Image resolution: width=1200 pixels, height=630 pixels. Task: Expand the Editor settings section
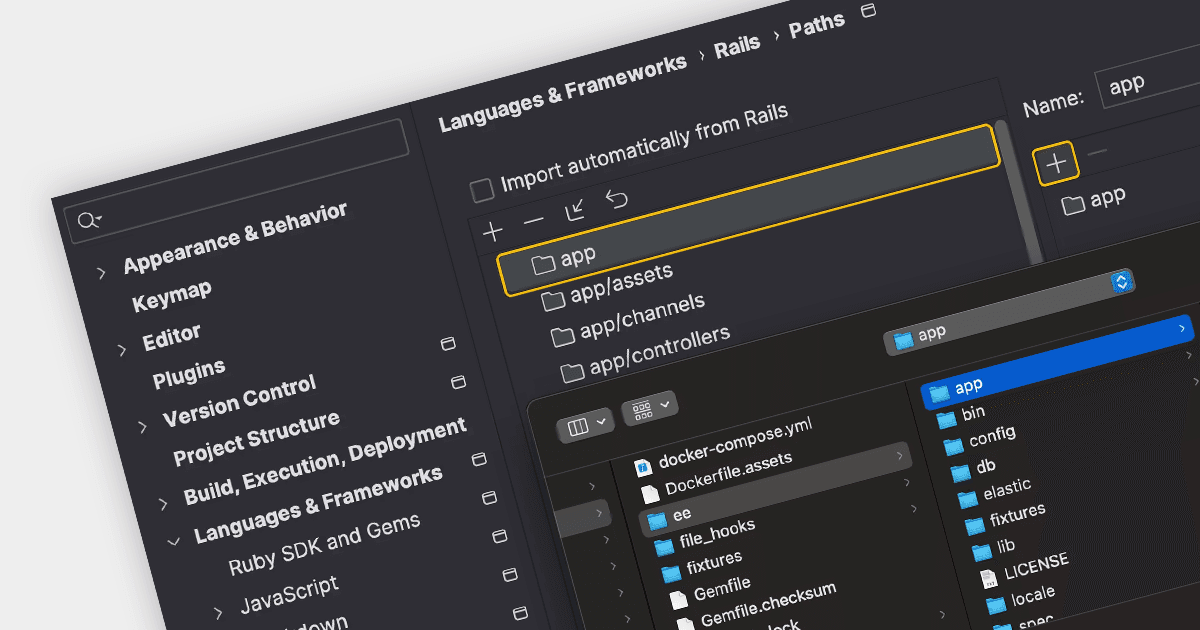[122, 350]
